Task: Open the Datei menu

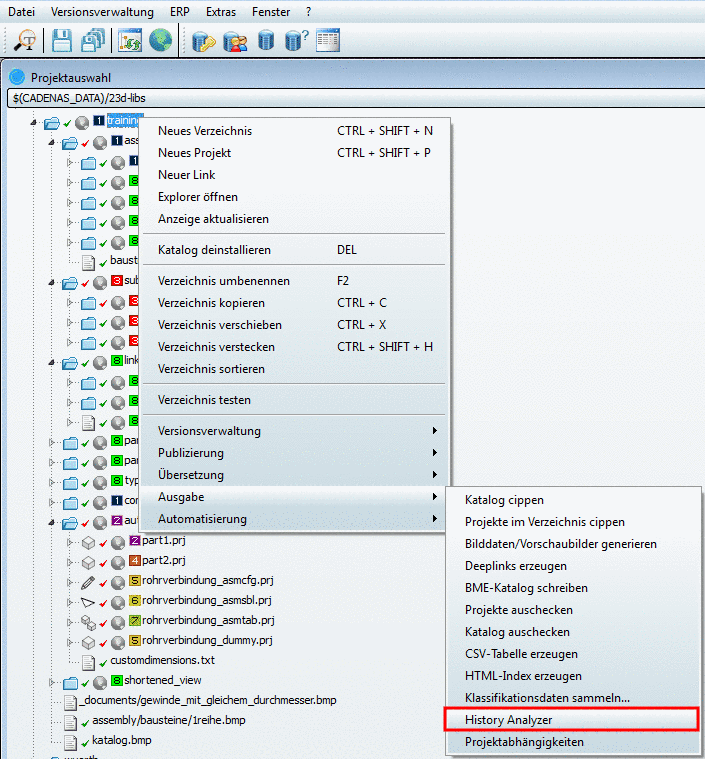Action: (x=21, y=12)
